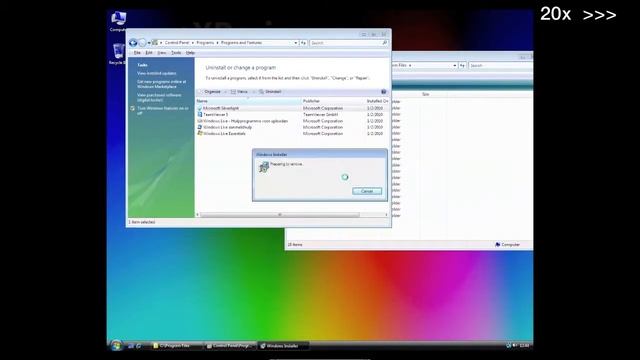Open the blue Help icon in toolbar
Image resolution: width=640 pixels, height=360 pixels.
point(384,92)
